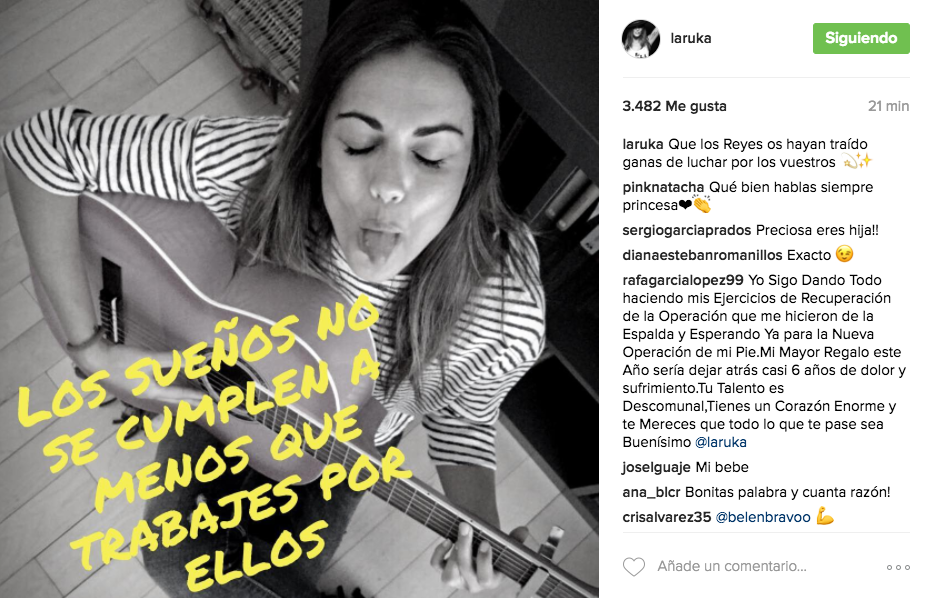Open joselguaje's profile
This screenshot has height=598, width=933.
coord(656,468)
